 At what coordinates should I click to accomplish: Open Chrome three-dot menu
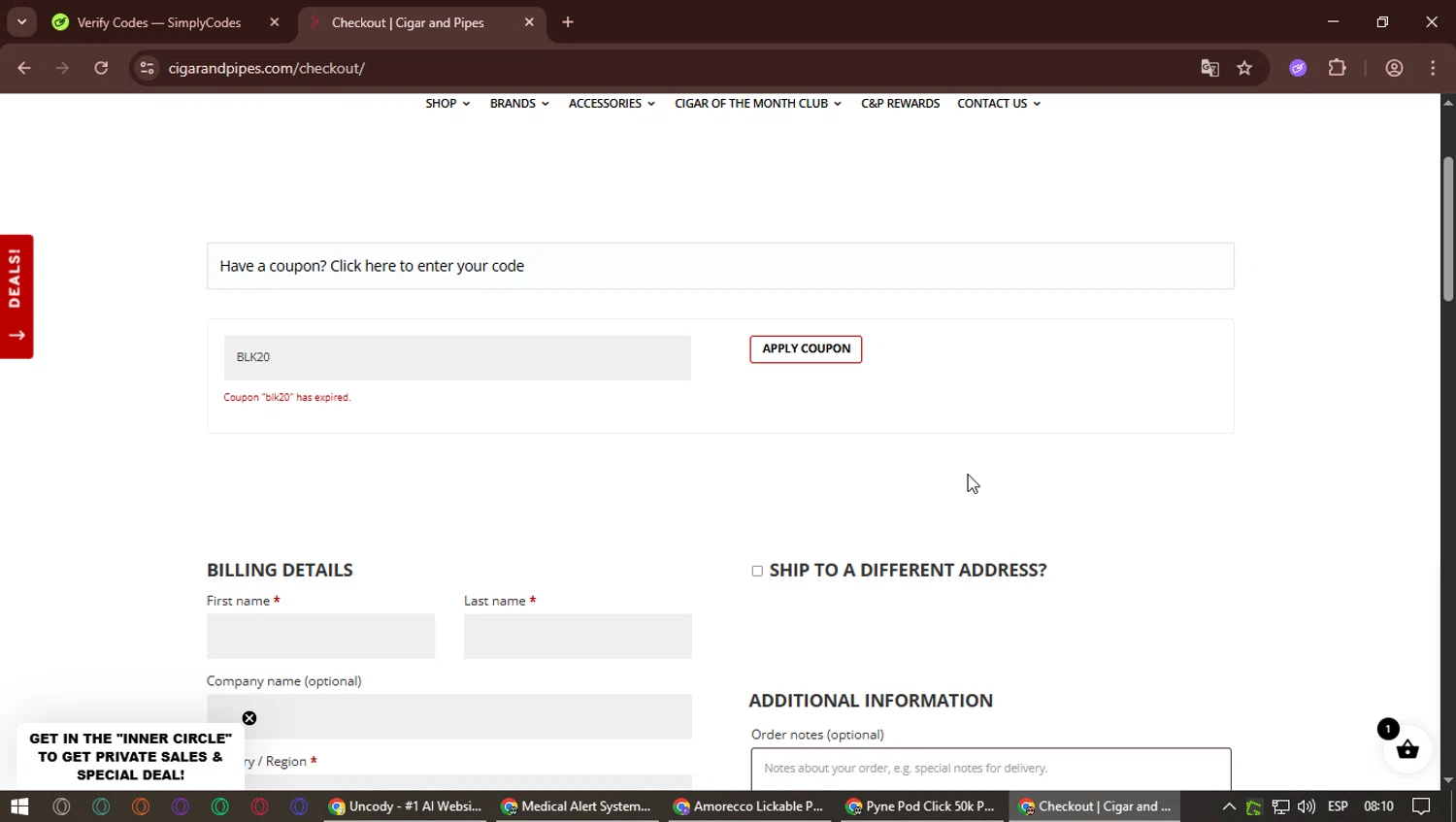1433,68
